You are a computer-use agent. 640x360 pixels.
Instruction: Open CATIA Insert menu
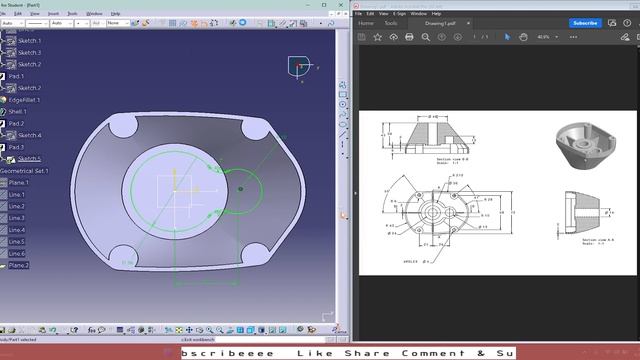(53, 14)
